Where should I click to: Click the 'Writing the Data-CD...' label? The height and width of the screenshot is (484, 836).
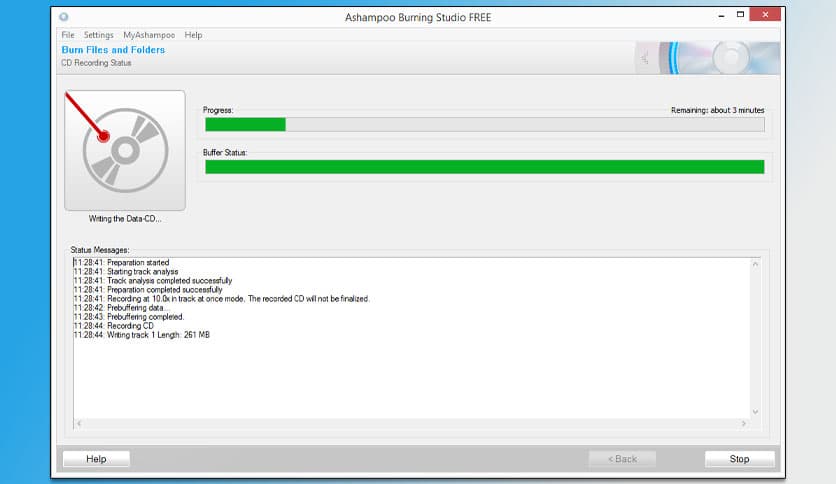click(125, 219)
